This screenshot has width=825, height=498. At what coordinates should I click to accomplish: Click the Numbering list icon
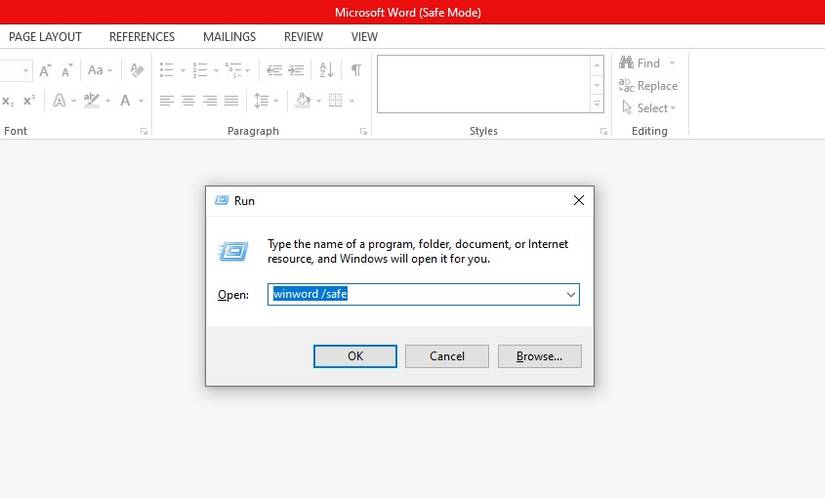(200, 70)
